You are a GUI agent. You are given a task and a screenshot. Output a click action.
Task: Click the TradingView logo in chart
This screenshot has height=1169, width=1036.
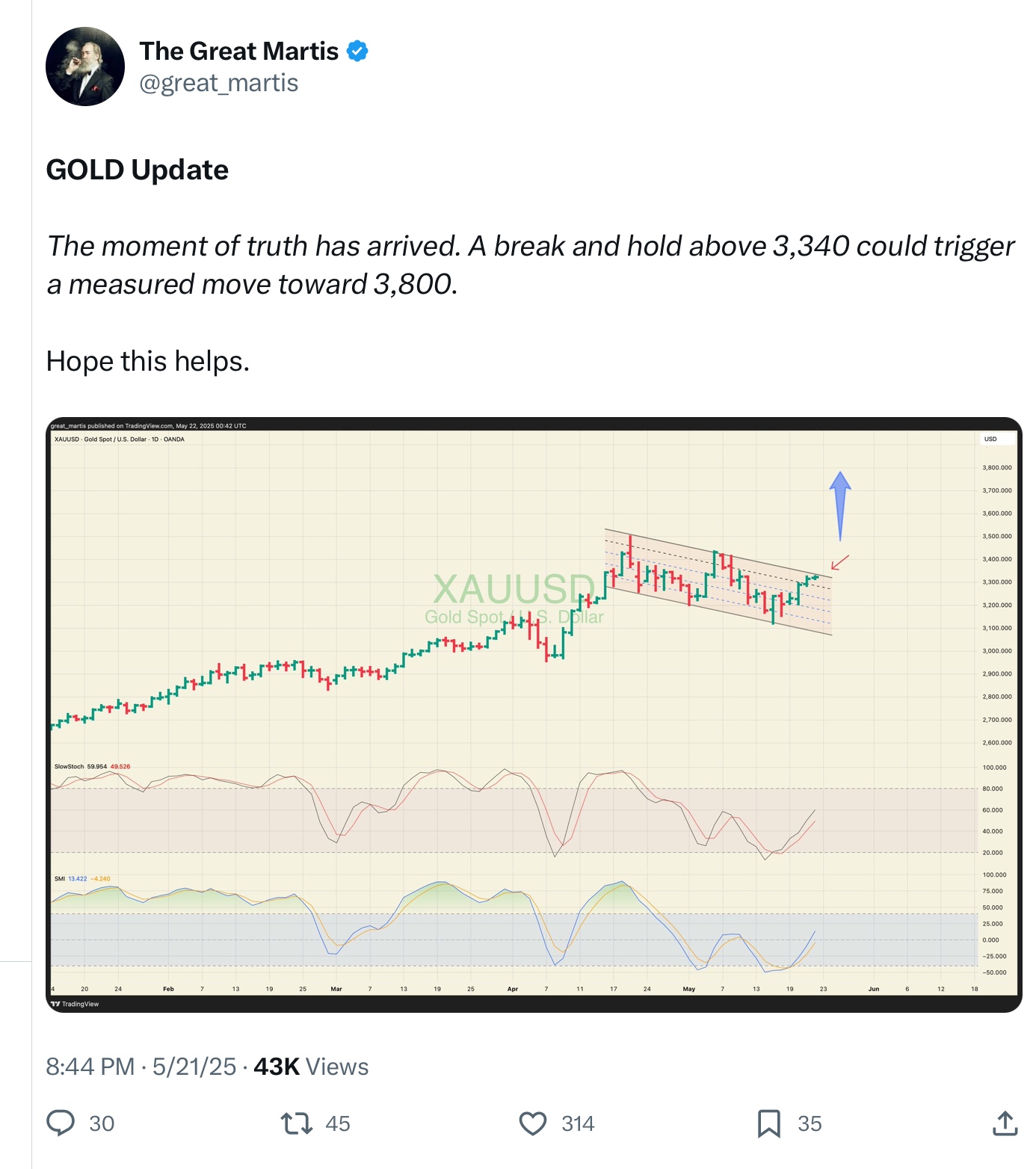[x=75, y=1004]
